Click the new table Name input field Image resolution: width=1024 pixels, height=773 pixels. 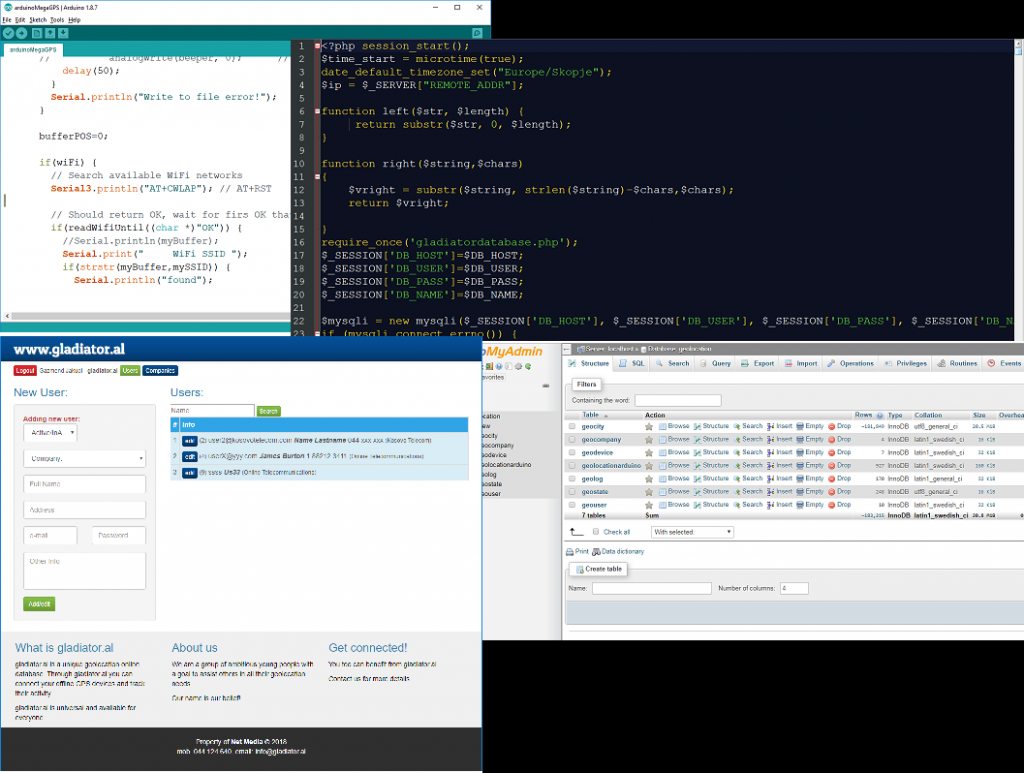coord(652,588)
